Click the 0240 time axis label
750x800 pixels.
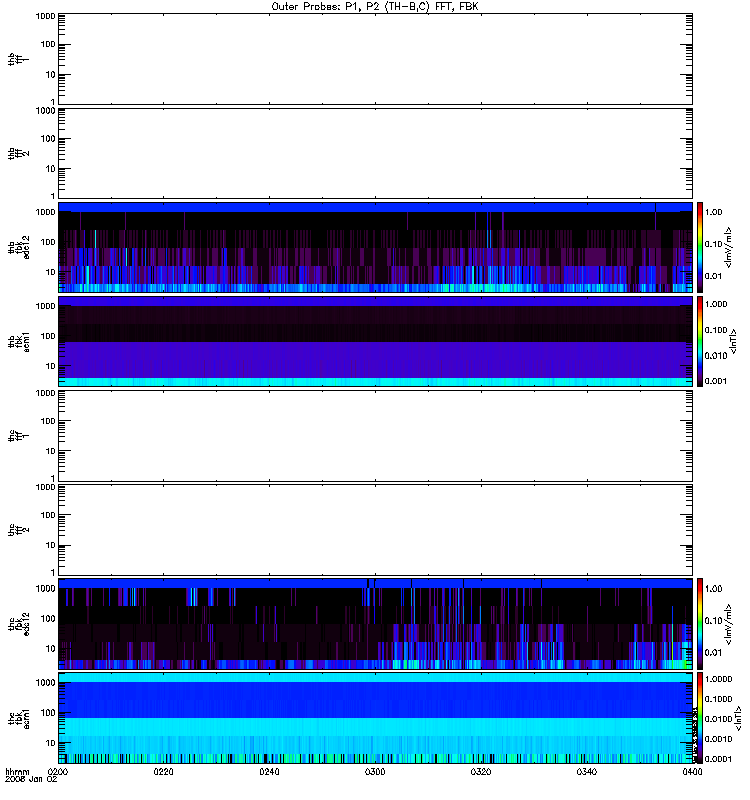(269, 772)
